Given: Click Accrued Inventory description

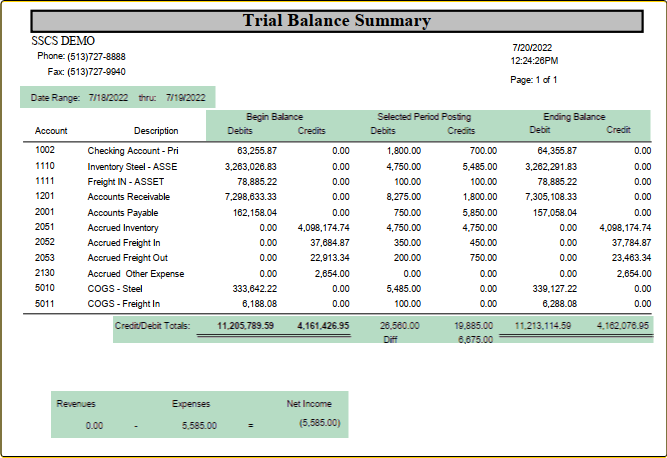Looking at the screenshot, I should (x=123, y=228).
